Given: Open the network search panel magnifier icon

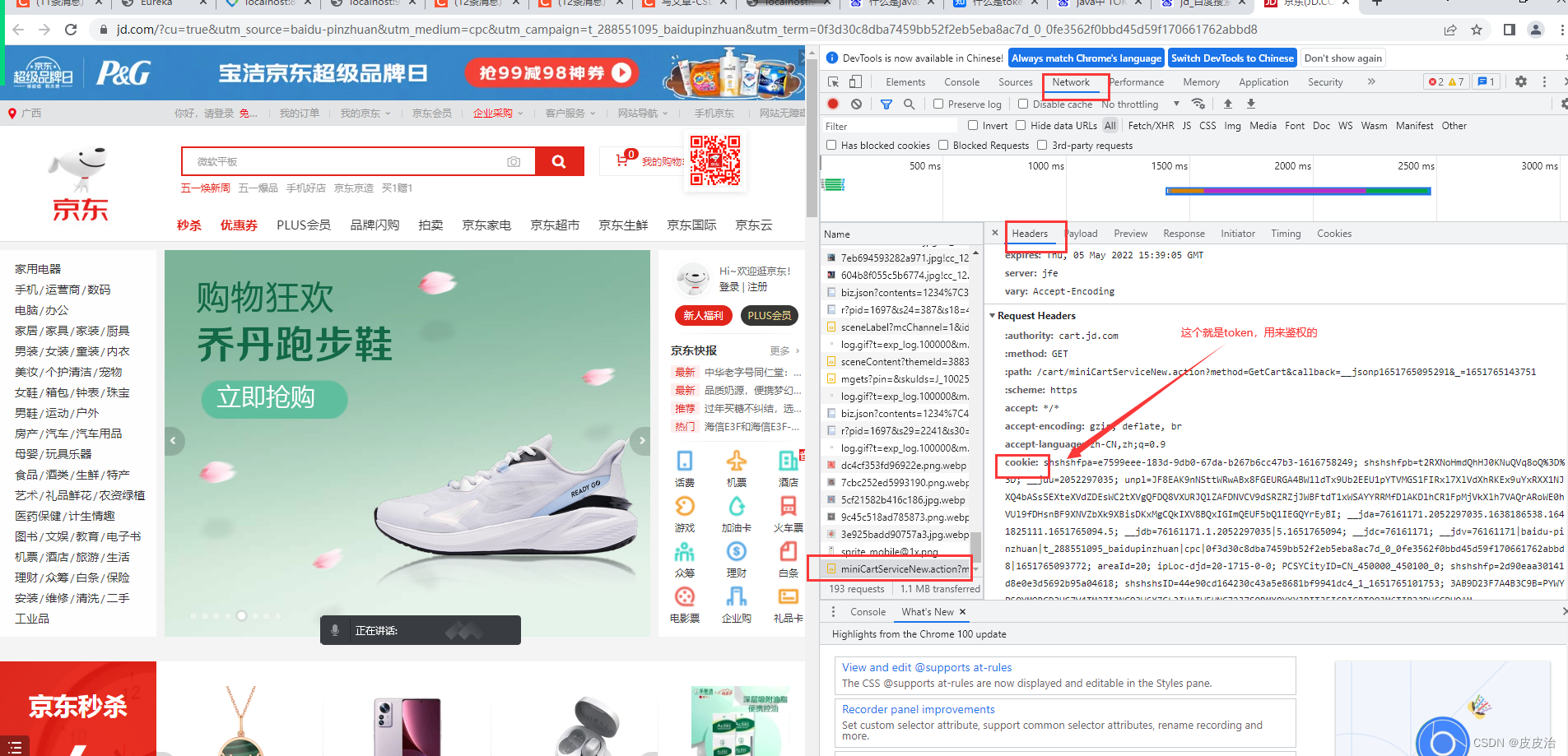Looking at the screenshot, I should click(909, 104).
